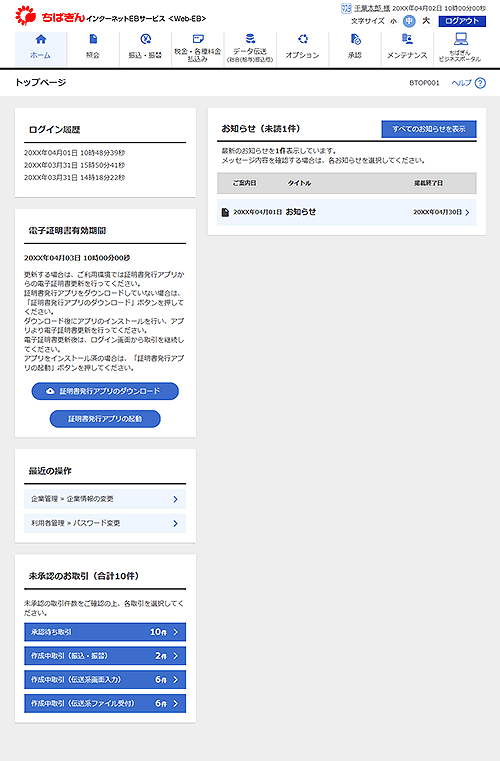Set font size to 大

(x=426, y=21)
